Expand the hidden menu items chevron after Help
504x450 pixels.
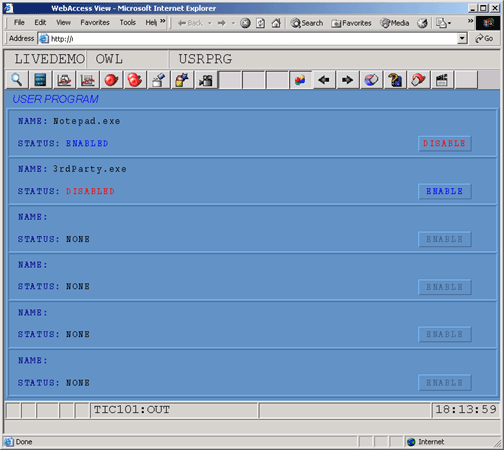163,21
